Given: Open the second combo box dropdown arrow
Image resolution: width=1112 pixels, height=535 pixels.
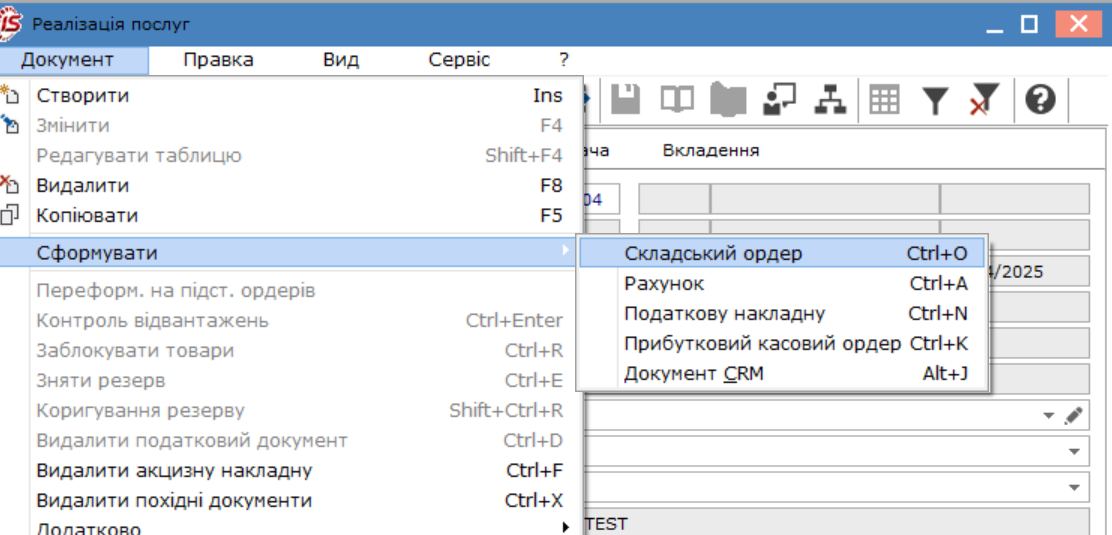Looking at the screenshot, I should (1075, 451).
